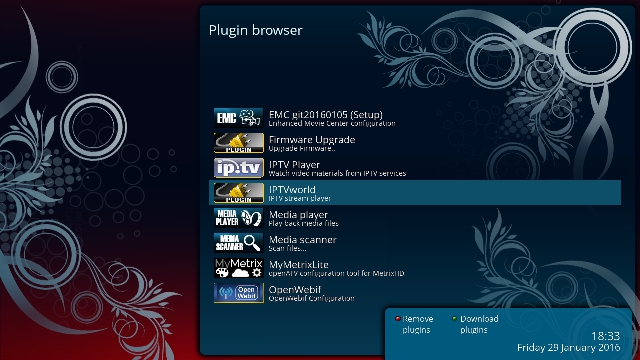Screen dimensions: 640x360
Task: Click the Remove plugins button
Action: [x=414, y=324]
